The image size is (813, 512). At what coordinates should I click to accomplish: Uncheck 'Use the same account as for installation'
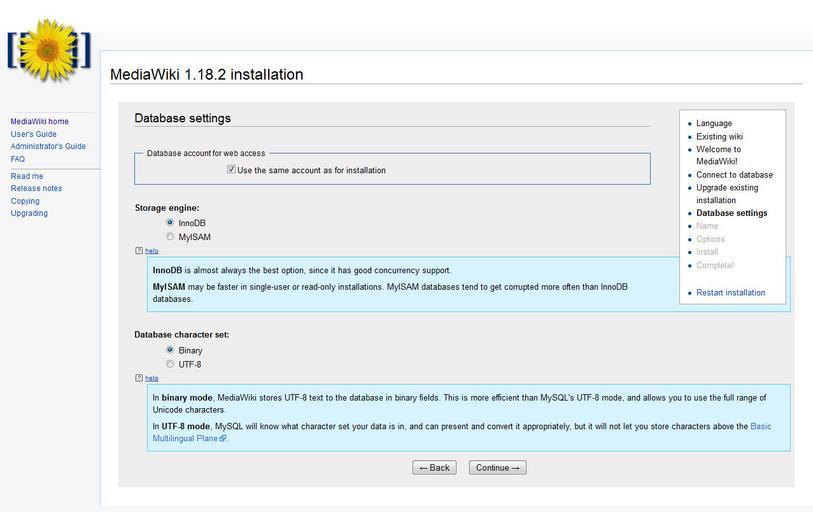(x=231, y=170)
